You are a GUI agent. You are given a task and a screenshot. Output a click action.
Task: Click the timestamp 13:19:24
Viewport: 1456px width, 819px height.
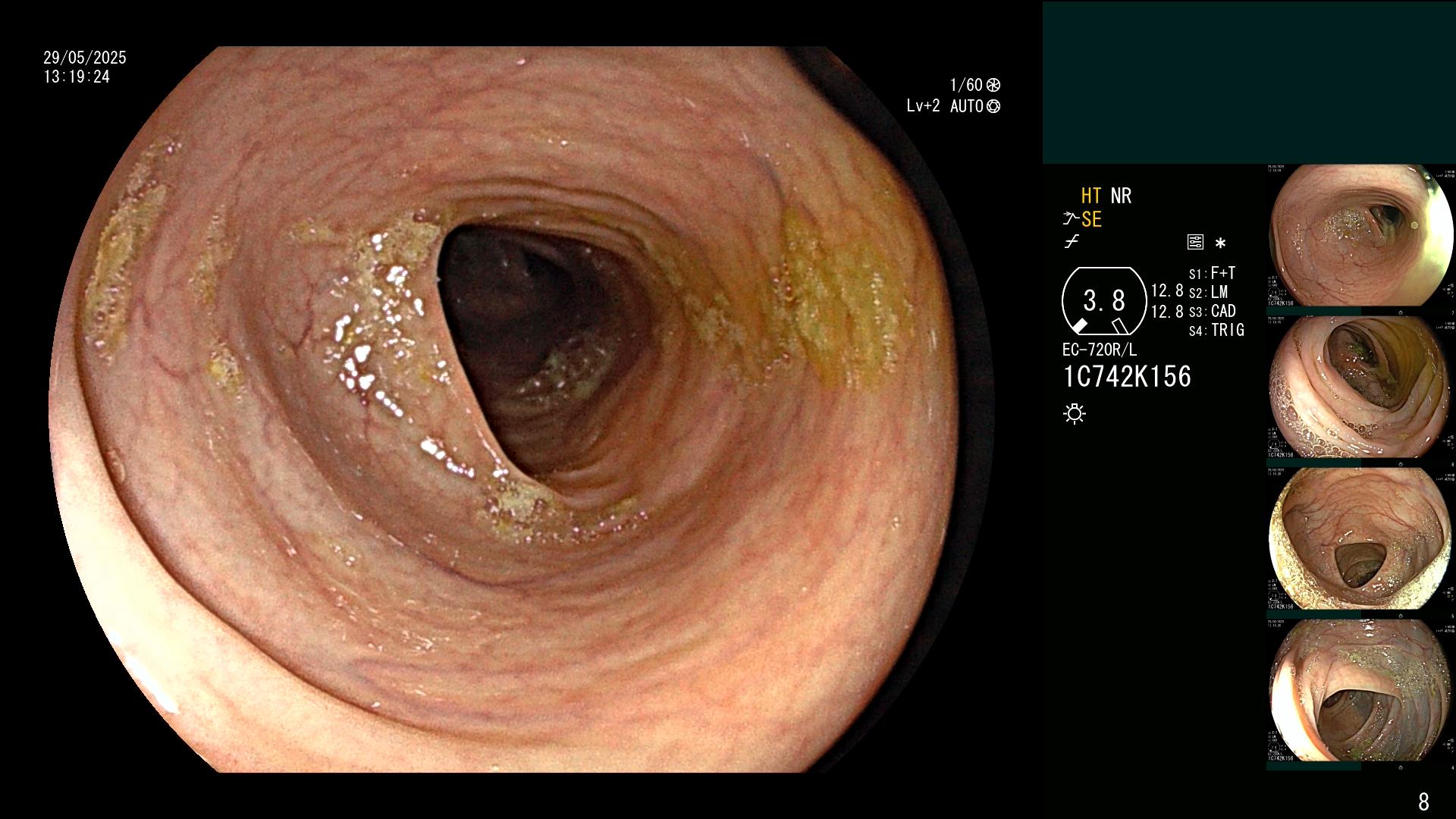77,77
